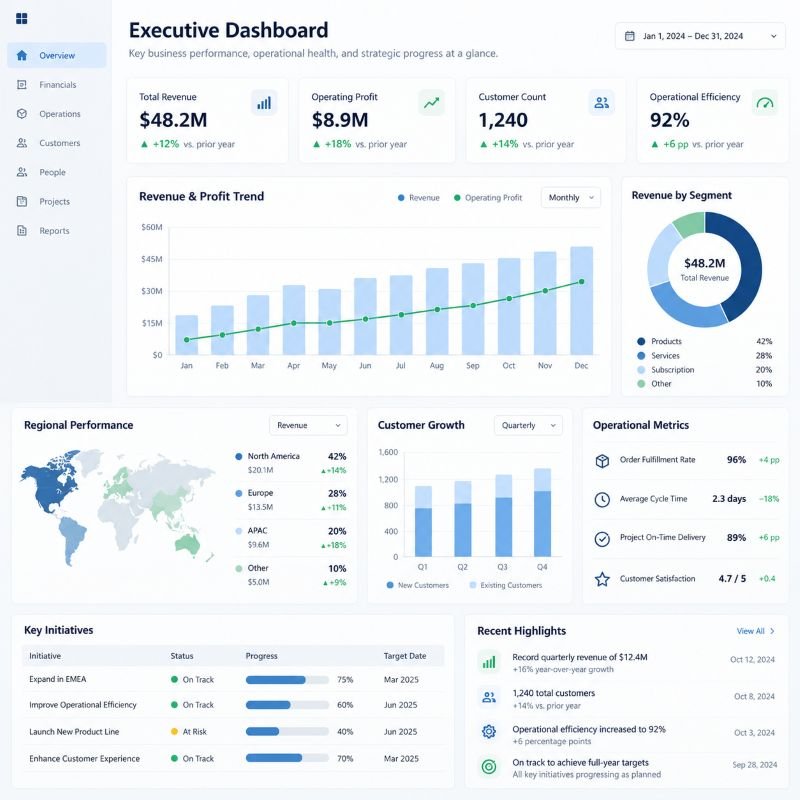The width and height of the screenshot is (800, 800).
Task: Click the Launch New Product Line progress bar
Action: click(x=287, y=732)
